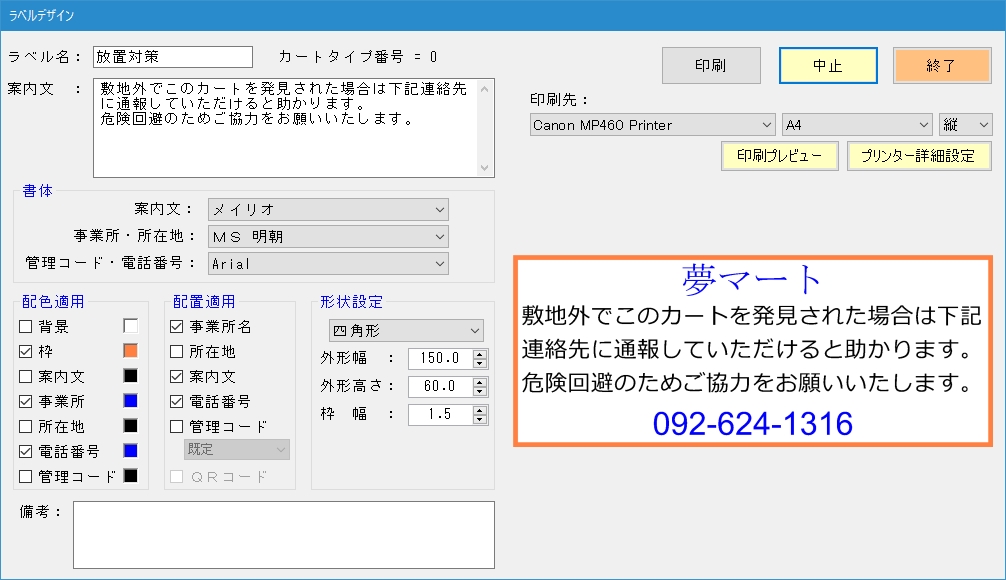Increase 外形幅 with the up arrow
This screenshot has height=580, width=1006.
480,354
